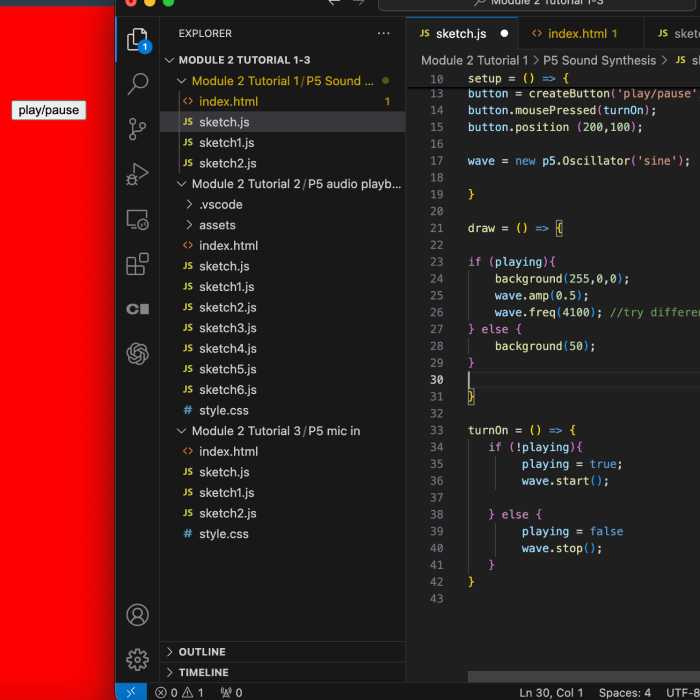Click the go back navigation arrow
The height and width of the screenshot is (700, 700).
(x=334, y=3)
